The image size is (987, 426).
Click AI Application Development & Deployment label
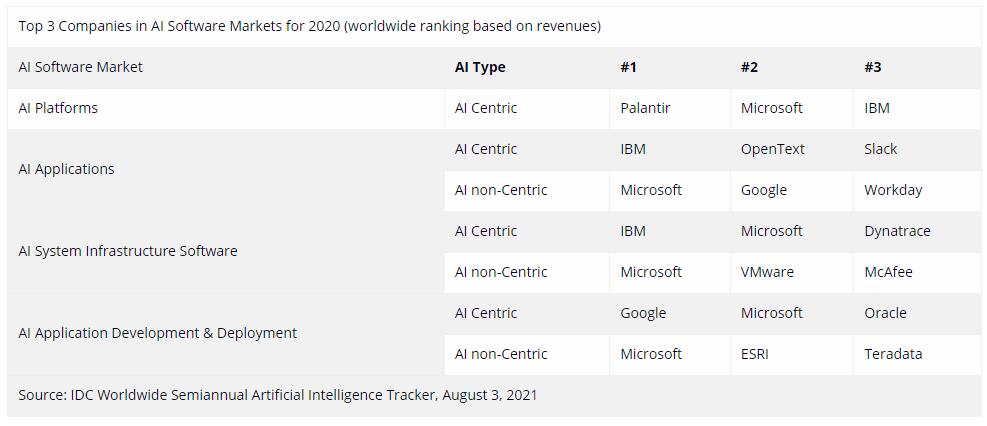[x=157, y=333]
